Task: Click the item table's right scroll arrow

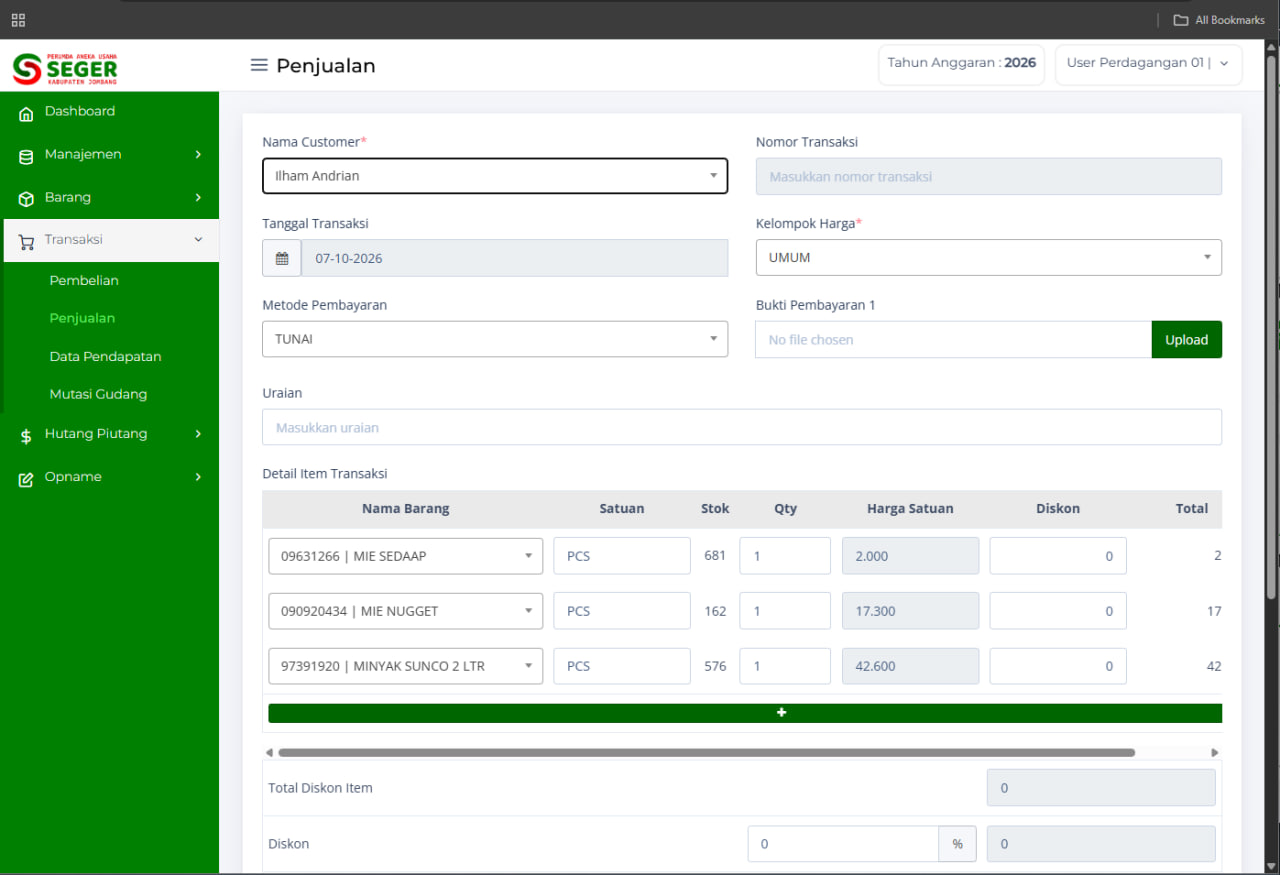Action: click(1215, 752)
